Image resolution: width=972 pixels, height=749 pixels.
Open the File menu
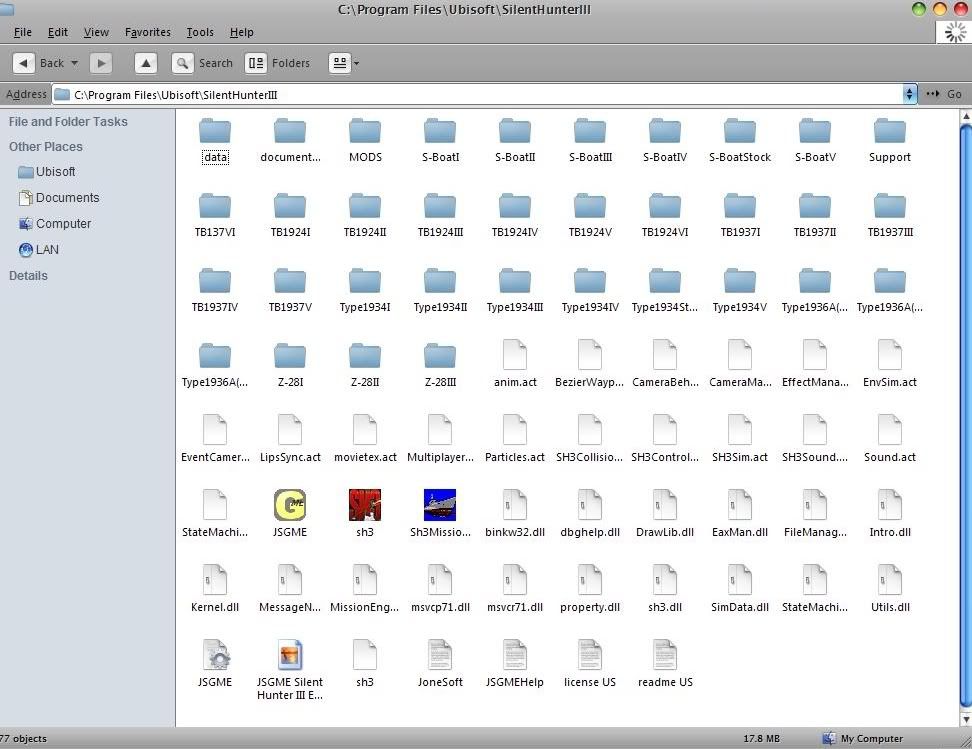coord(22,32)
